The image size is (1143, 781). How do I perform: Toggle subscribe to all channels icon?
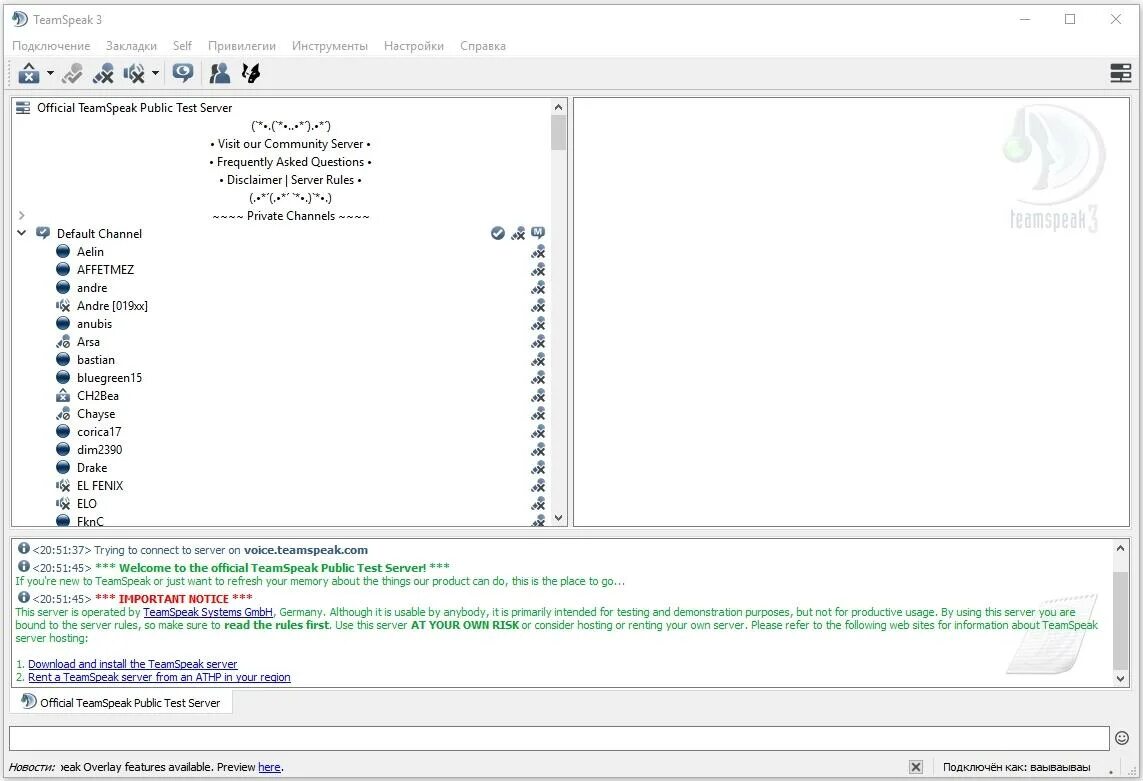[x=183, y=72]
